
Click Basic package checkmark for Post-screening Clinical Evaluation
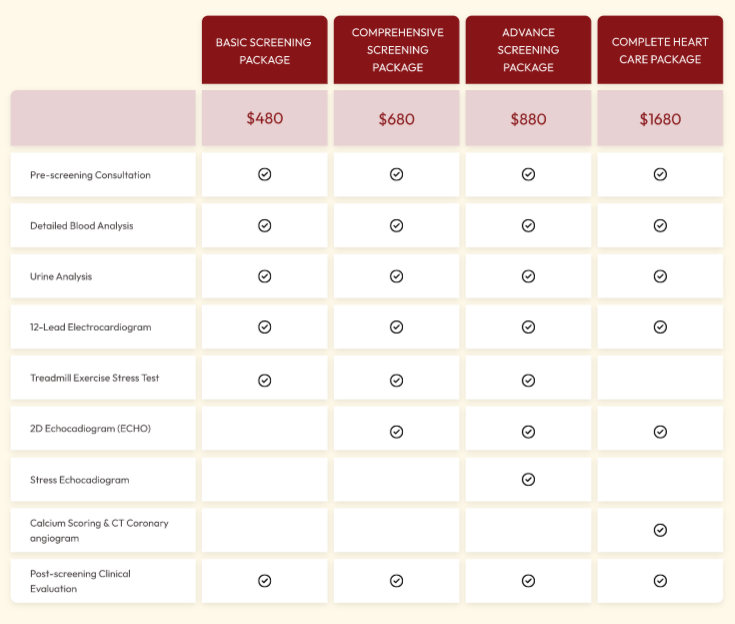point(265,581)
